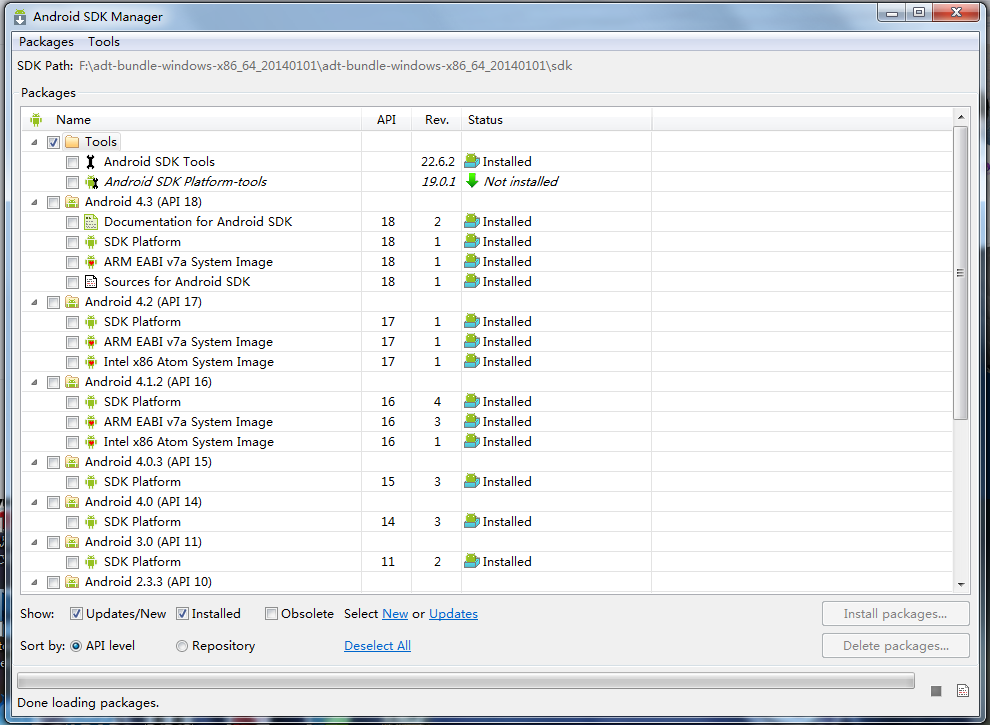Collapse the Android 4.1.2 (API 16) group
Viewport: 990px width, 725px height.
click(x=34, y=382)
